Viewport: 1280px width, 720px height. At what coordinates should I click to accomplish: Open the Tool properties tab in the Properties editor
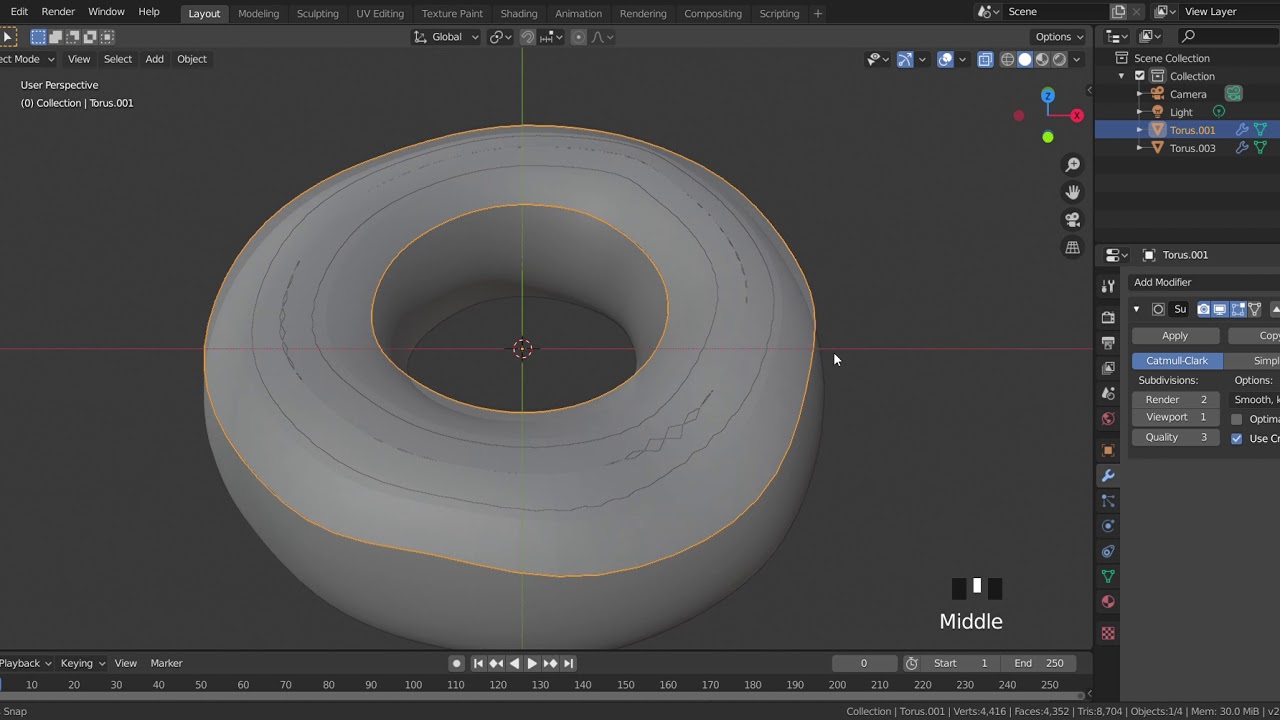pyautogui.click(x=1108, y=286)
